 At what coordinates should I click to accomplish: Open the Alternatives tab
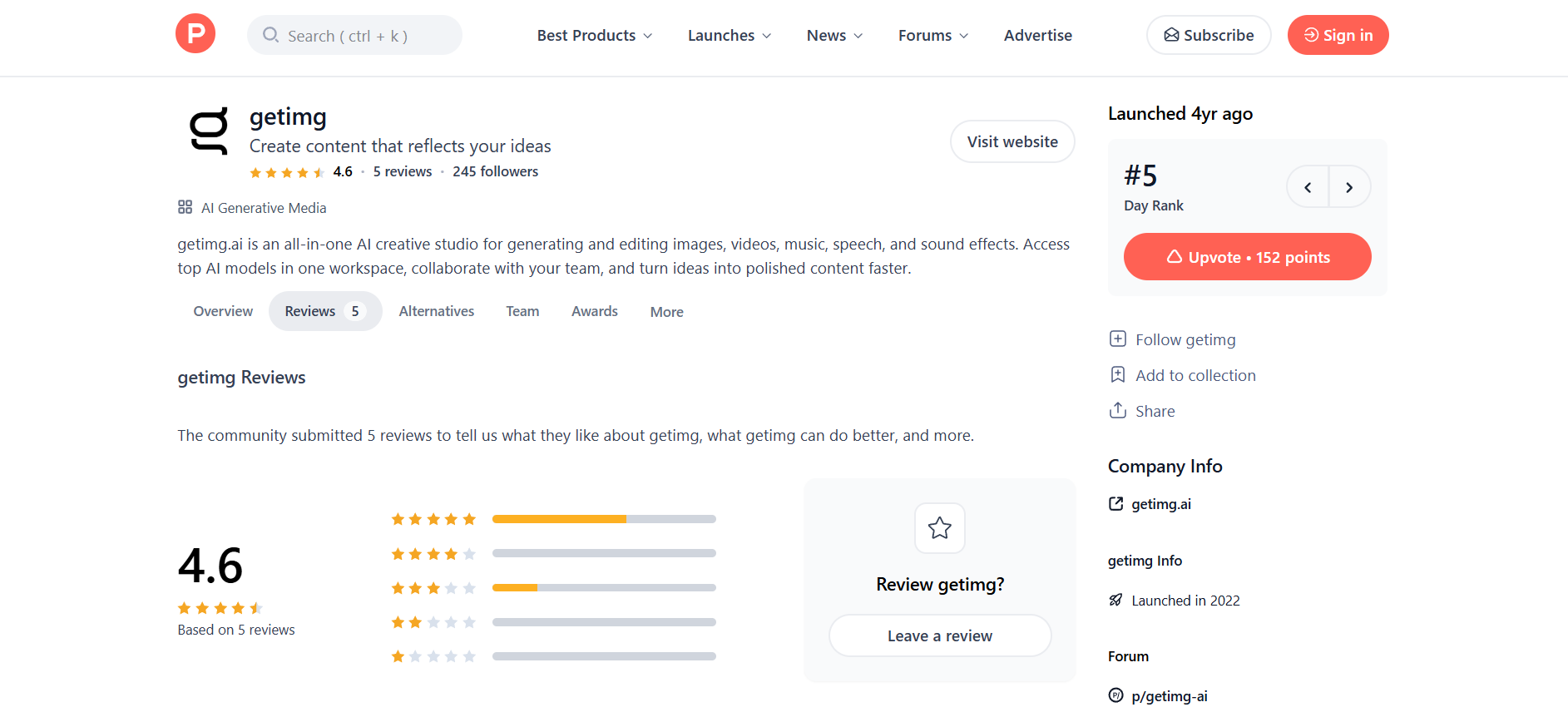click(x=437, y=311)
